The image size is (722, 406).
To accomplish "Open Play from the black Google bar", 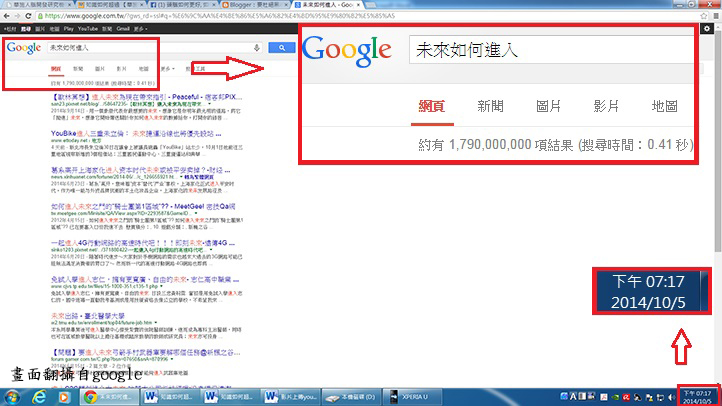I will (69, 29).
